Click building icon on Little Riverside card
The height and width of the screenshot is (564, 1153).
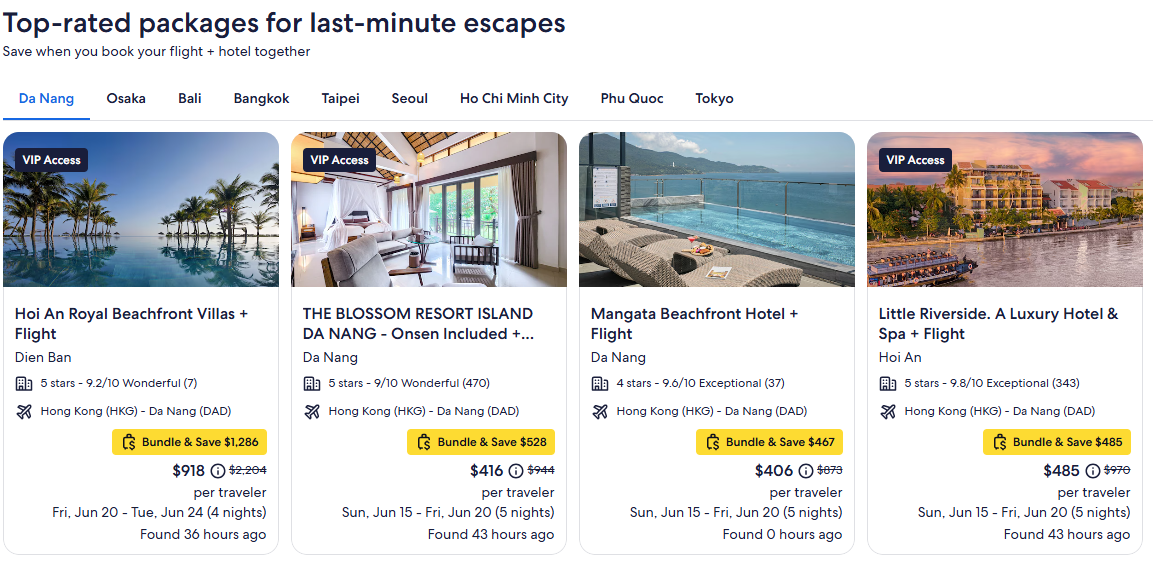click(x=888, y=383)
